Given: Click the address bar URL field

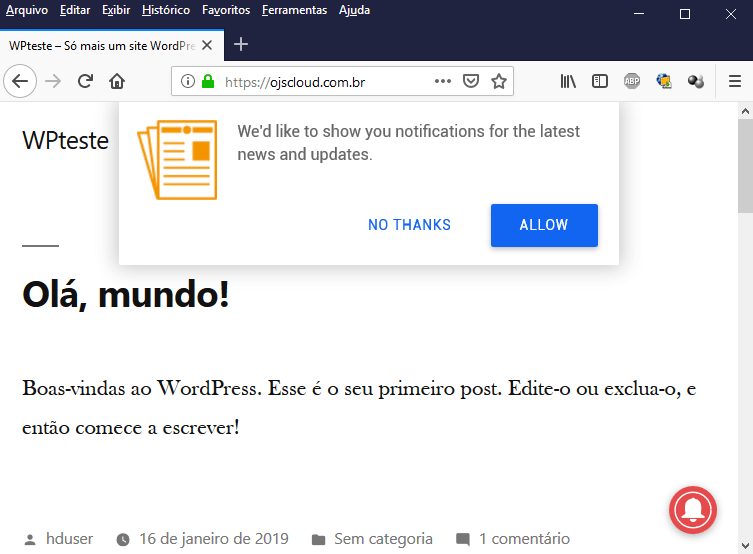Looking at the screenshot, I should 320,82.
